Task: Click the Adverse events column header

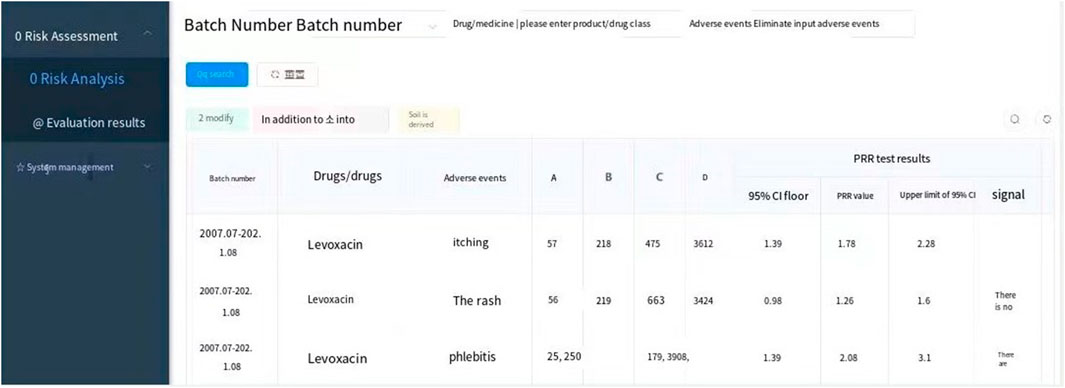Action: tap(475, 178)
